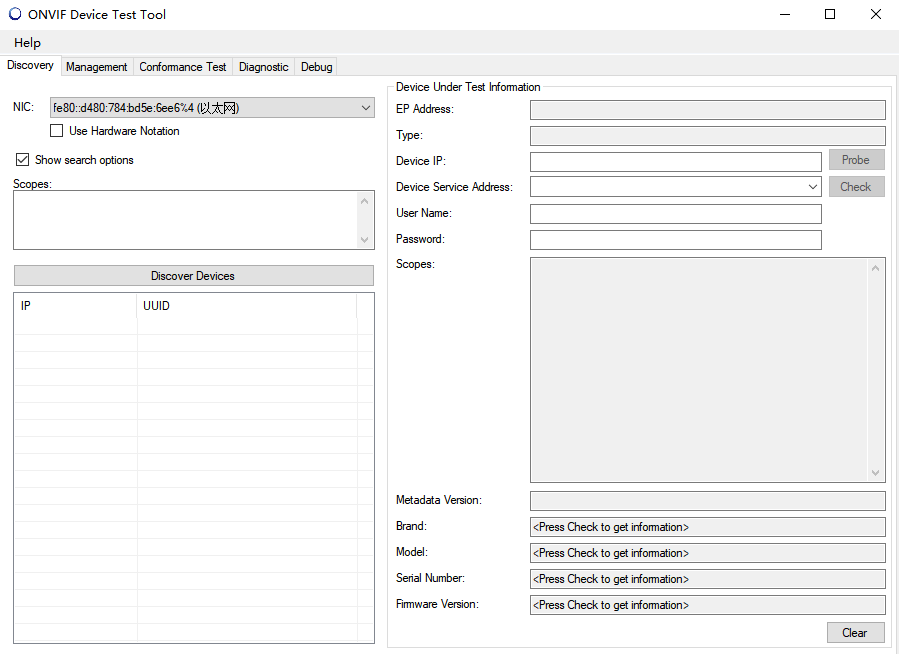Click the Check button
This screenshot has width=899, height=654.
[856, 187]
